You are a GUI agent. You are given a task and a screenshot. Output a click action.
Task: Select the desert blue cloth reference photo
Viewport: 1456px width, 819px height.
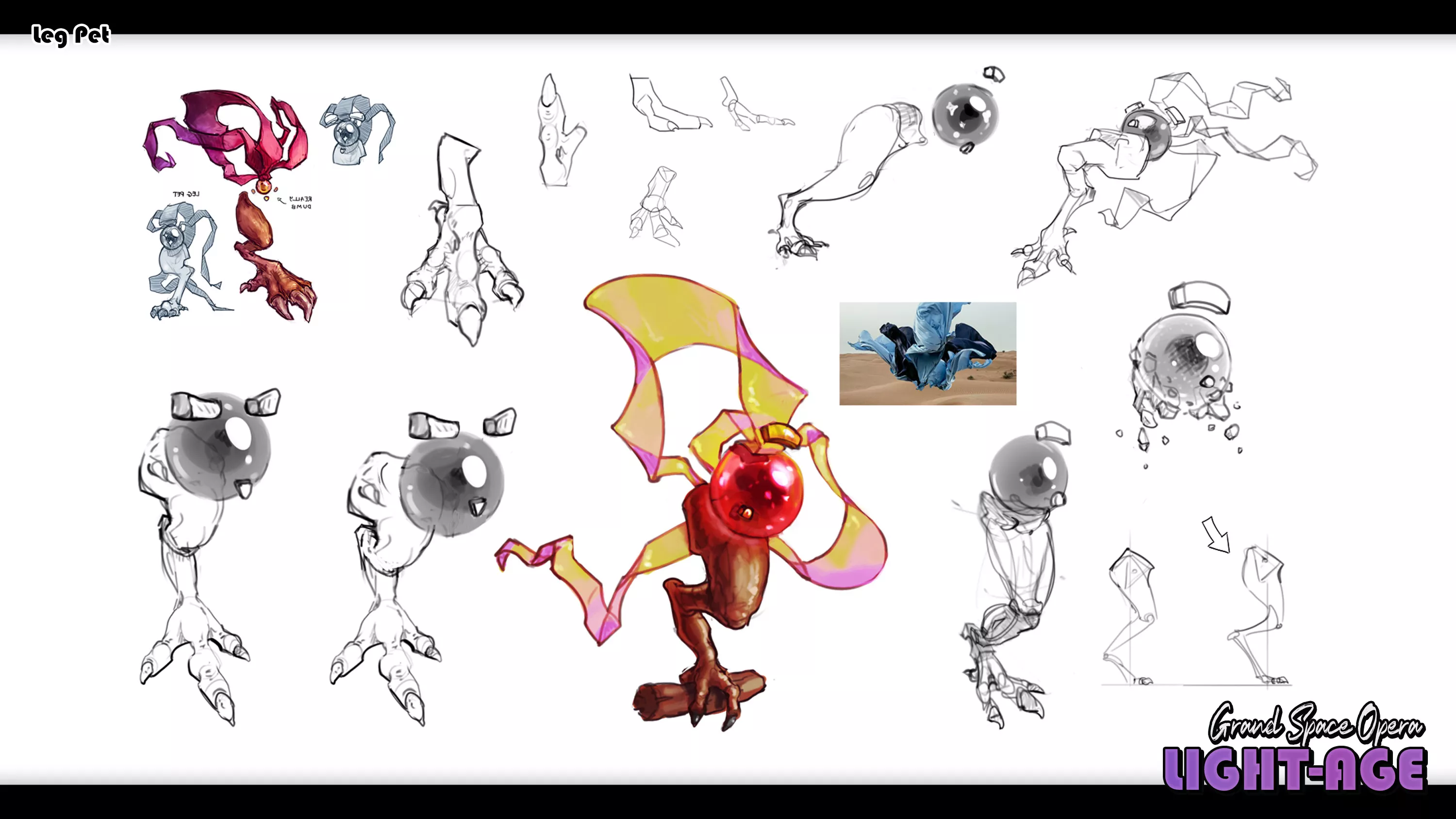pyautogui.click(x=927, y=354)
